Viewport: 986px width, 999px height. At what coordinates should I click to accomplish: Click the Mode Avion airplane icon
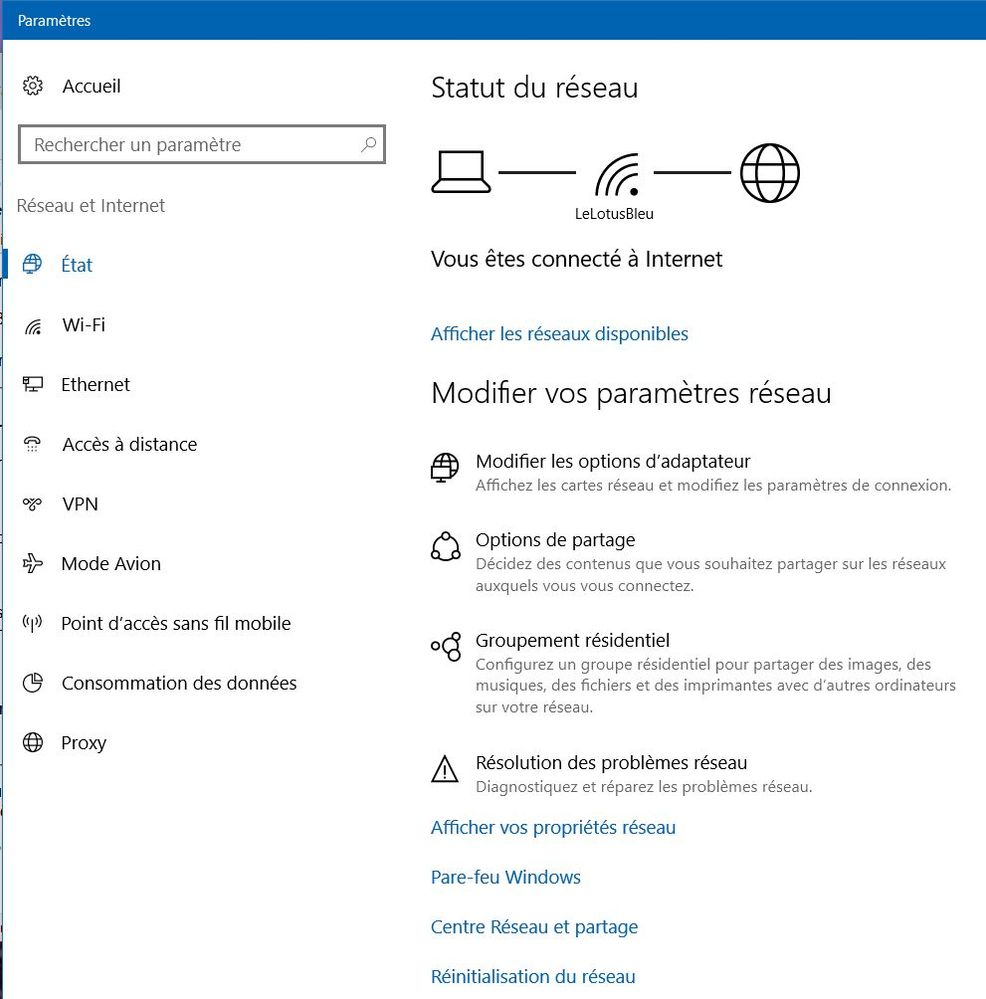(32, 563)
